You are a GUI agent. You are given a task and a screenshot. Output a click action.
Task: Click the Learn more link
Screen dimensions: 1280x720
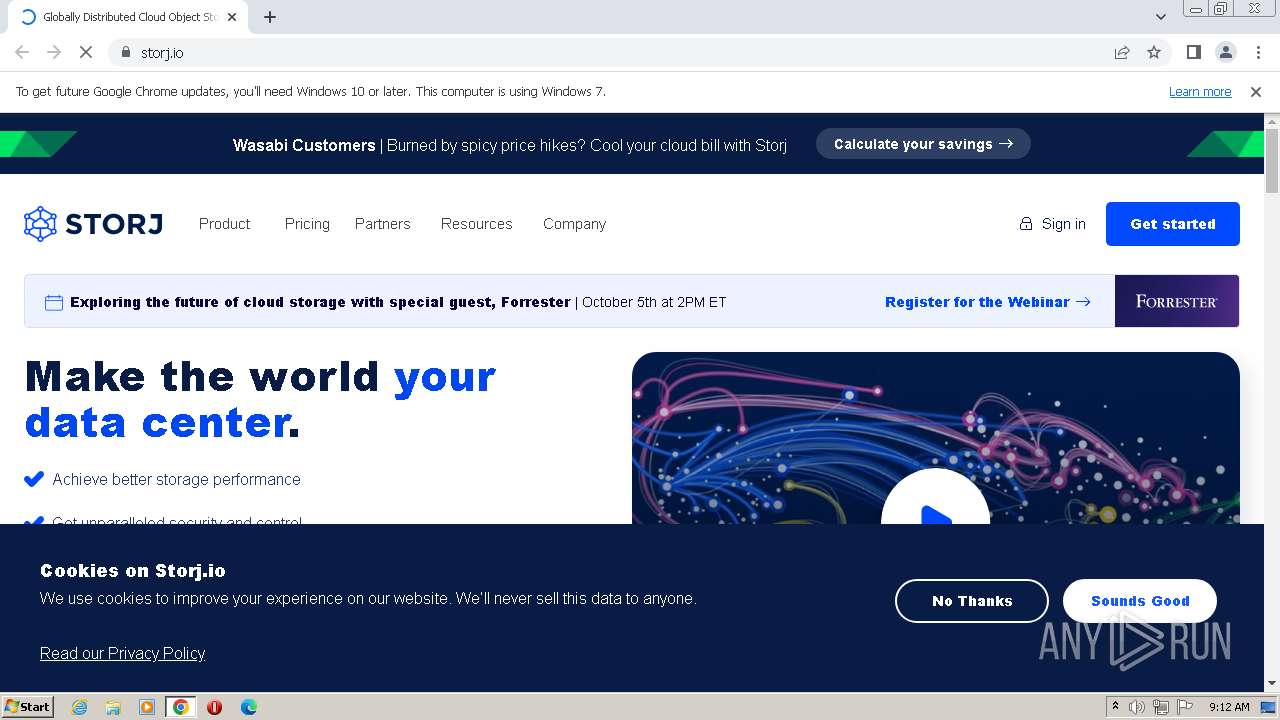pyautogui.click(x=1200, y=91)
